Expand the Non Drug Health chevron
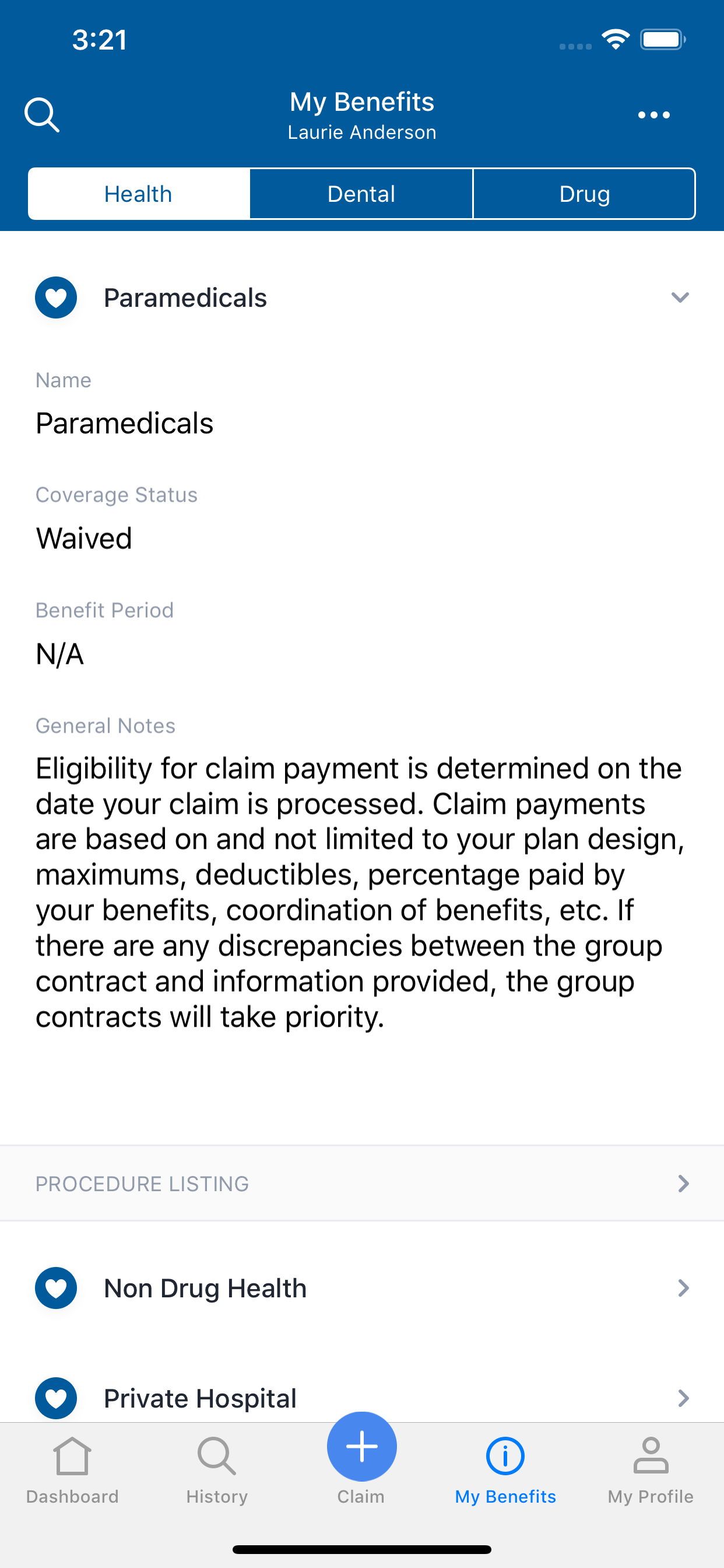The image size is (724, 1568). click(x=683, y=1288)
